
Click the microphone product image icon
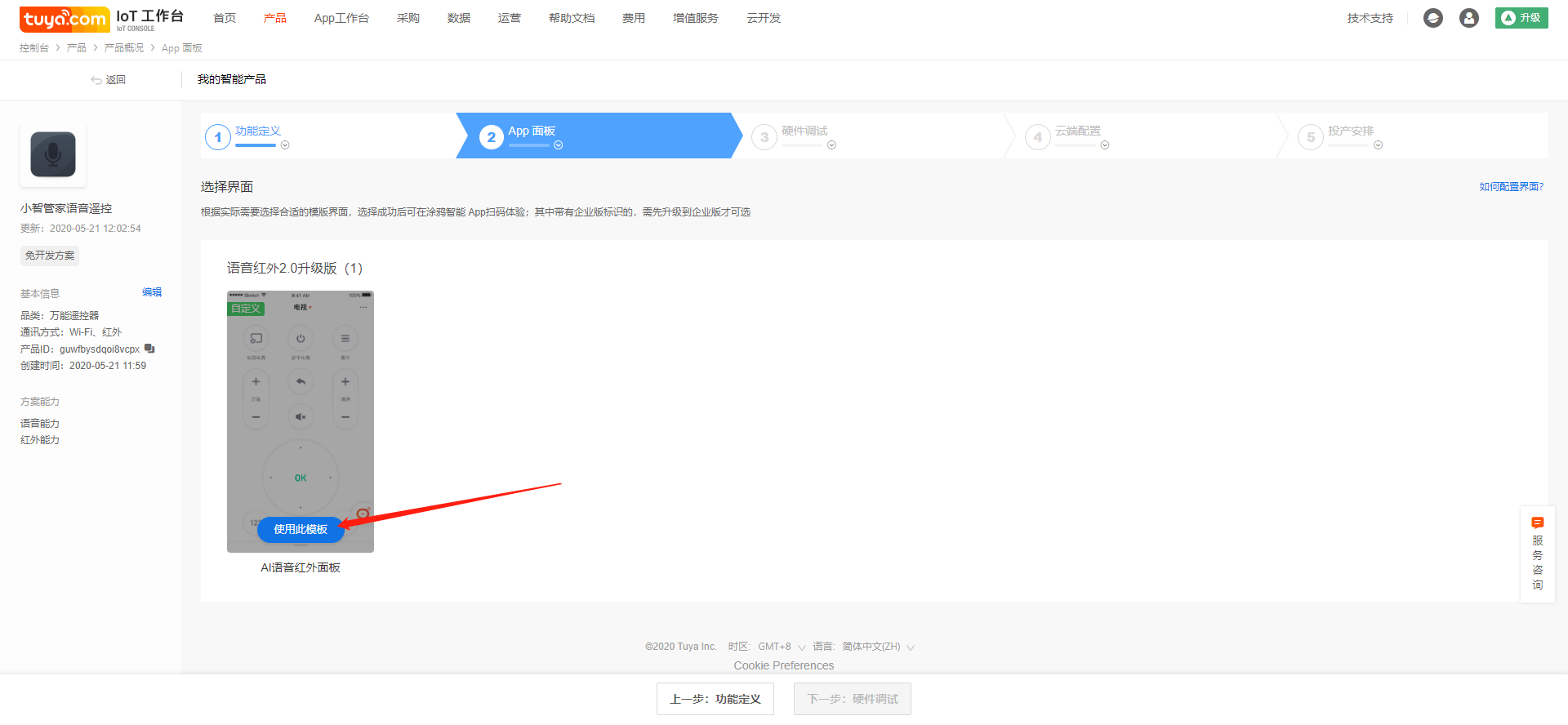pyautogui.click(x=53, y=154)
